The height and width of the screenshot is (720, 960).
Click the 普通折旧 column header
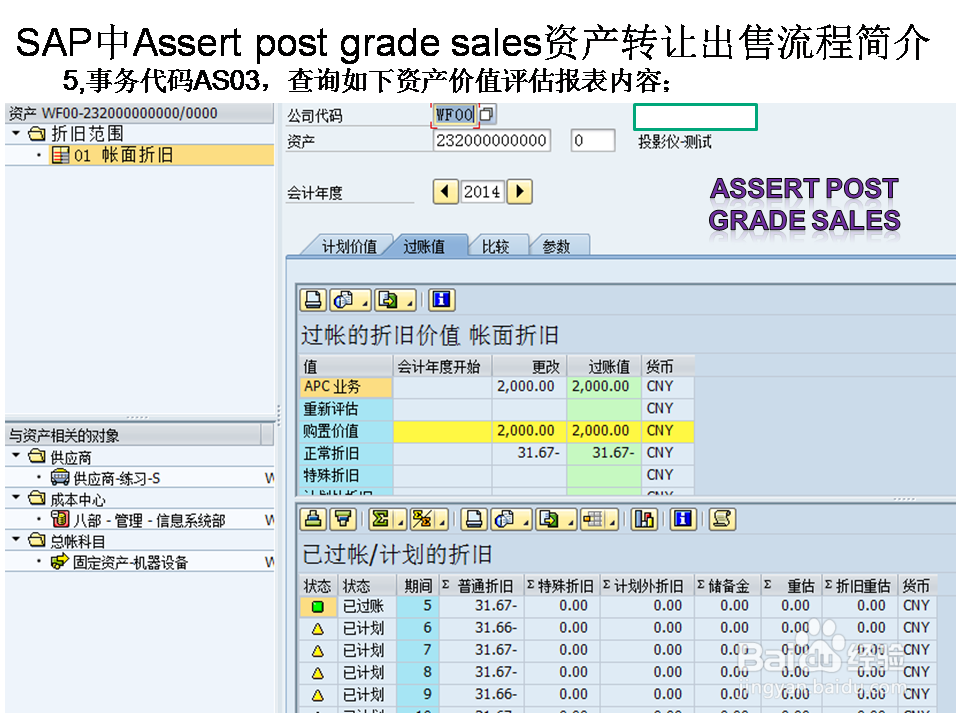481,586
